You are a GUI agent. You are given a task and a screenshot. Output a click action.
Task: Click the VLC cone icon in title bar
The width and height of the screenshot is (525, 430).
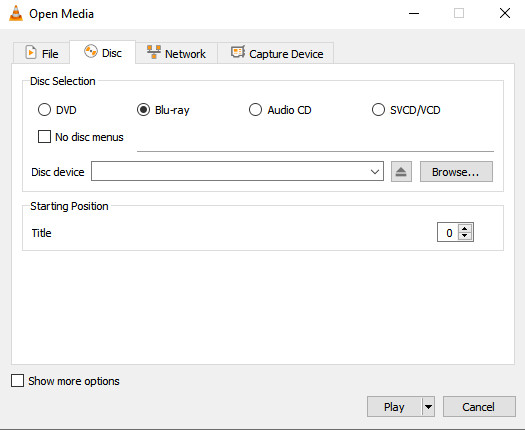16,13
